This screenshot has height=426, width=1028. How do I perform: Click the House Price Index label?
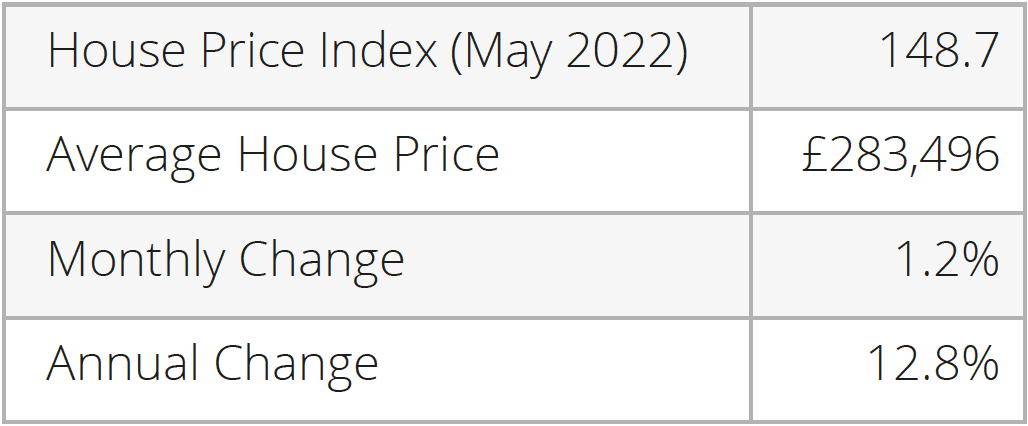click(x=367, y=52)
